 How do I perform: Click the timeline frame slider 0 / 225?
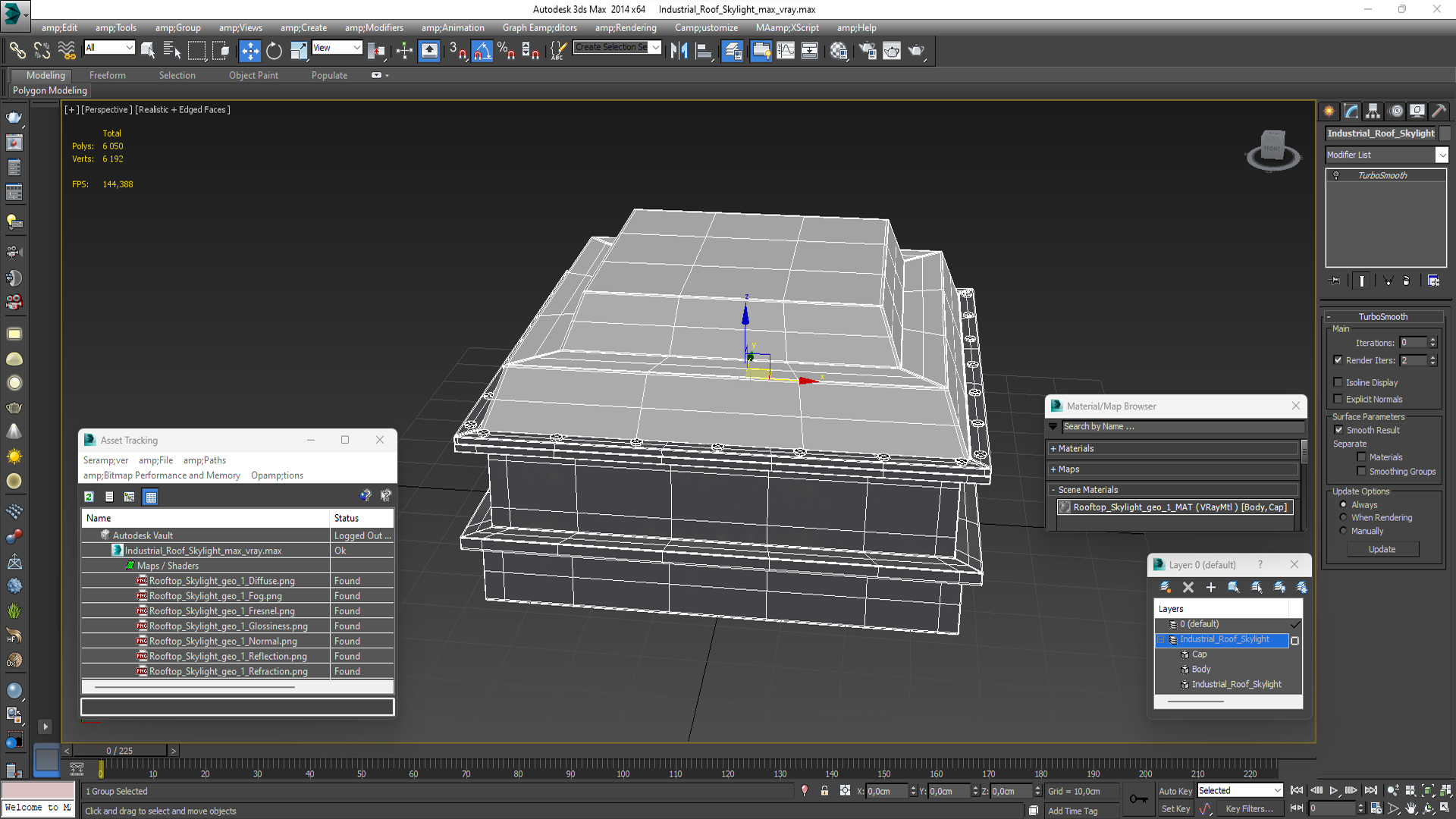pos(119,750)
